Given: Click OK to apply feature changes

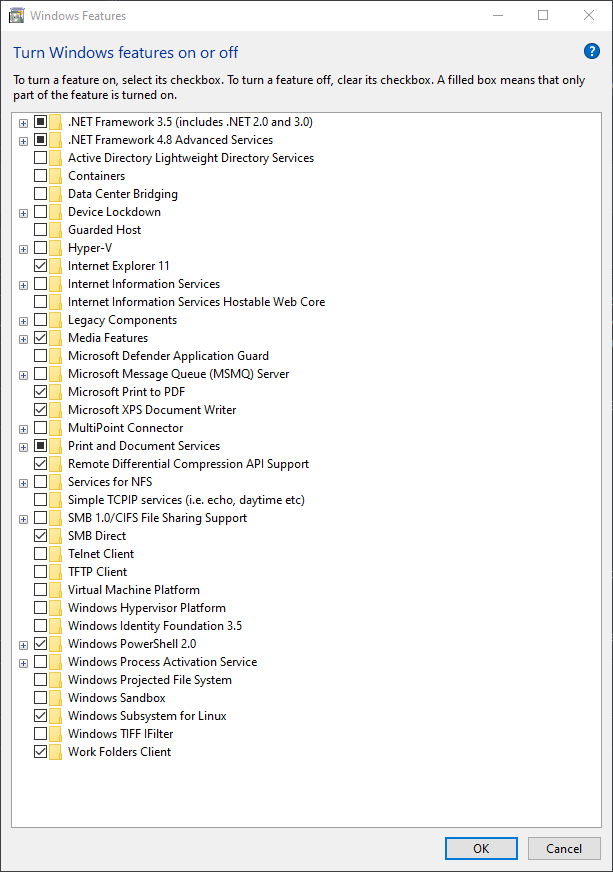Looking at the screenshot, I should (481, 849).
